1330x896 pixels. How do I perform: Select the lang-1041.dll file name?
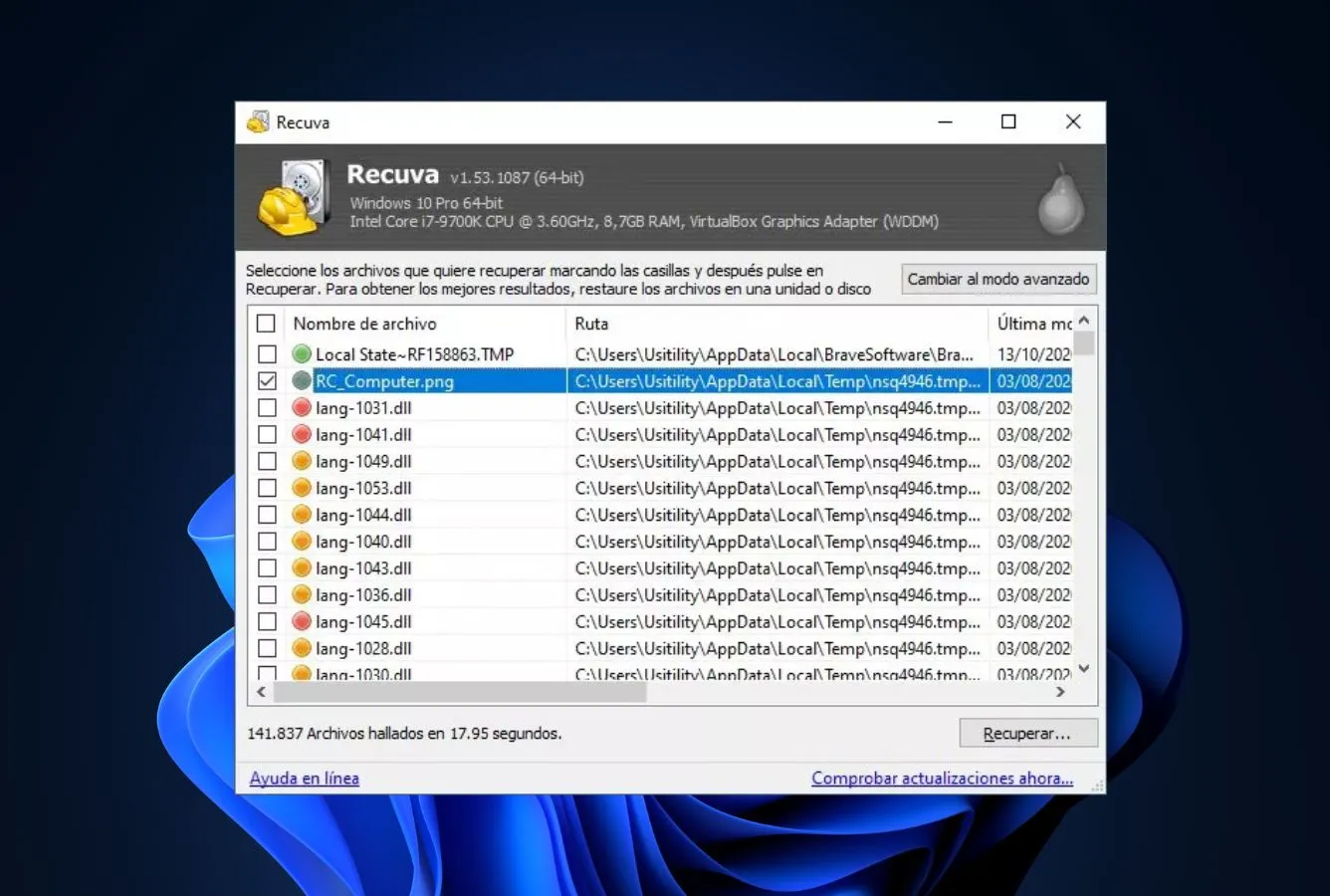[363, 434]
